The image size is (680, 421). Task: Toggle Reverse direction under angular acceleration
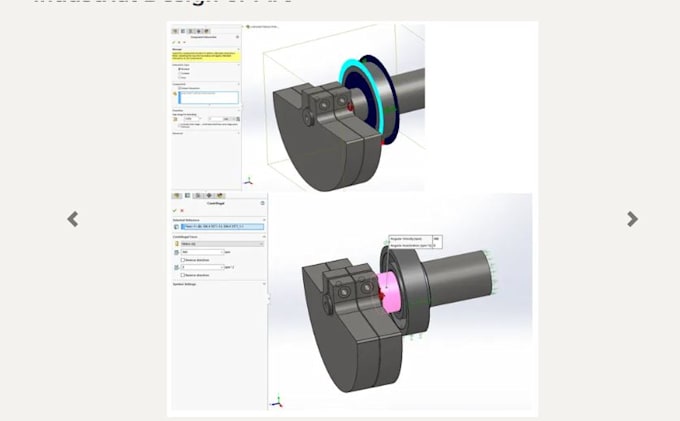click(x=183, y=275)
